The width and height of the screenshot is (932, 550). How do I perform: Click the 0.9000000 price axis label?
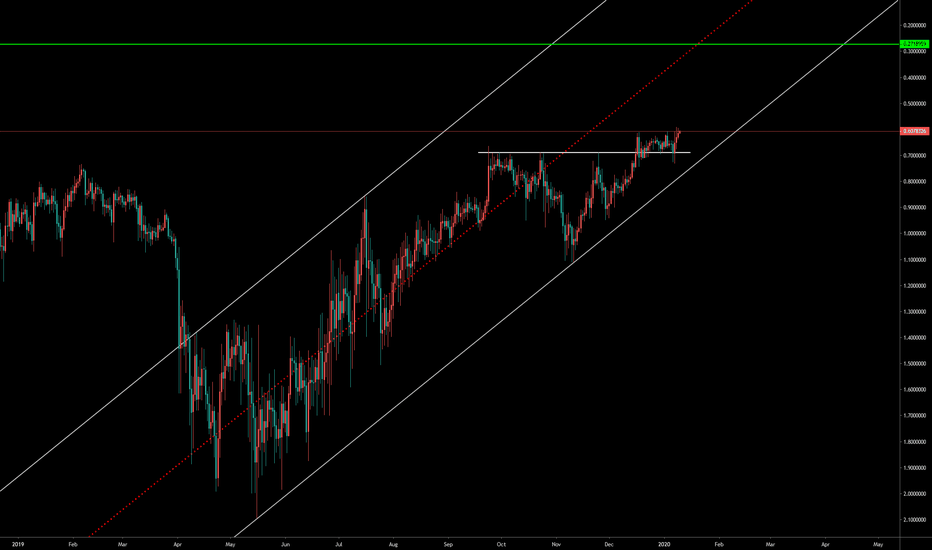[x=915, y=208]
